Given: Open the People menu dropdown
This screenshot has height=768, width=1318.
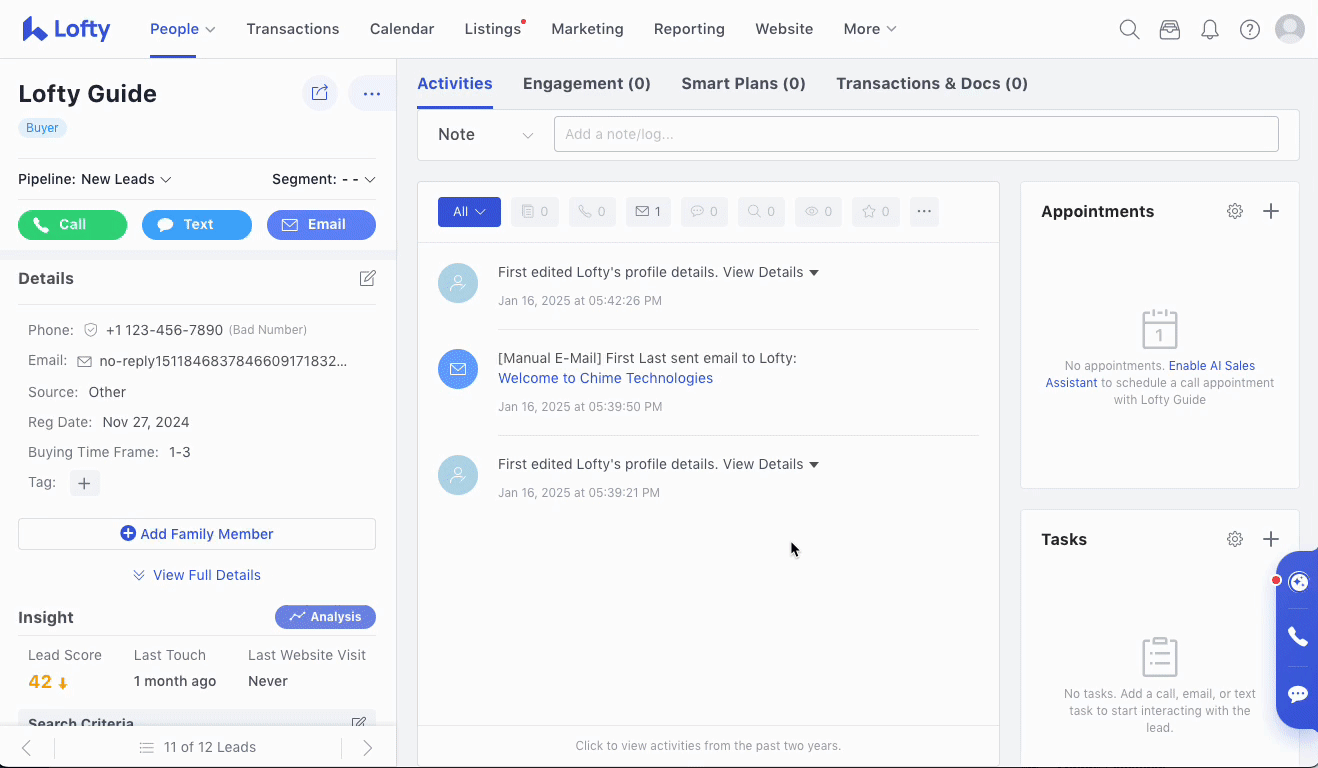Looking at the screenshot, I should [x=182, y=29].
